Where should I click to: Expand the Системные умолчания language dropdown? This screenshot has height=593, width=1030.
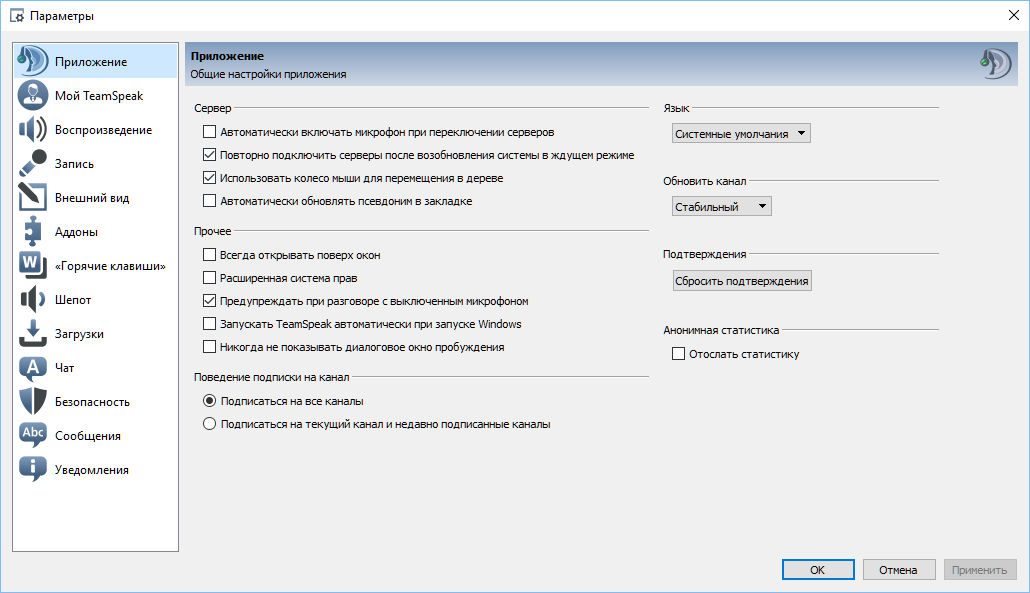741,133
